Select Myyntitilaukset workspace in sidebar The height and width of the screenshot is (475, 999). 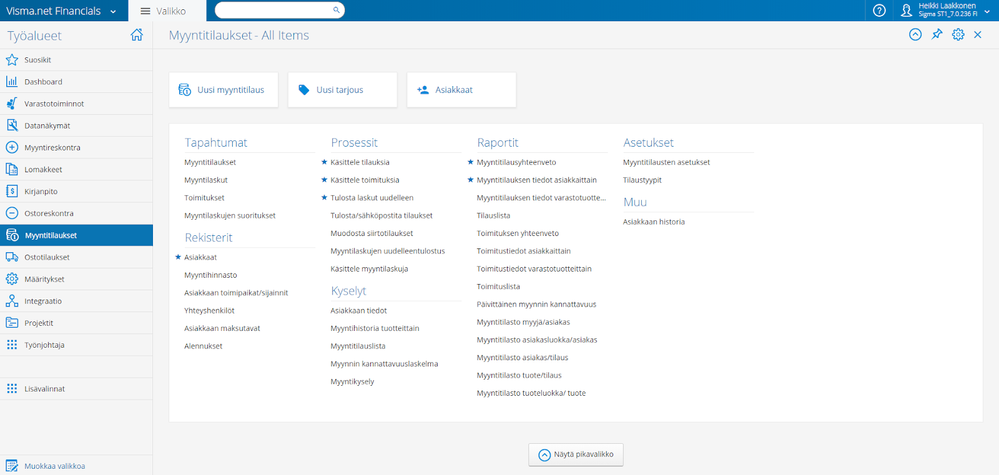pyautogui.click(x=76, y=235)
